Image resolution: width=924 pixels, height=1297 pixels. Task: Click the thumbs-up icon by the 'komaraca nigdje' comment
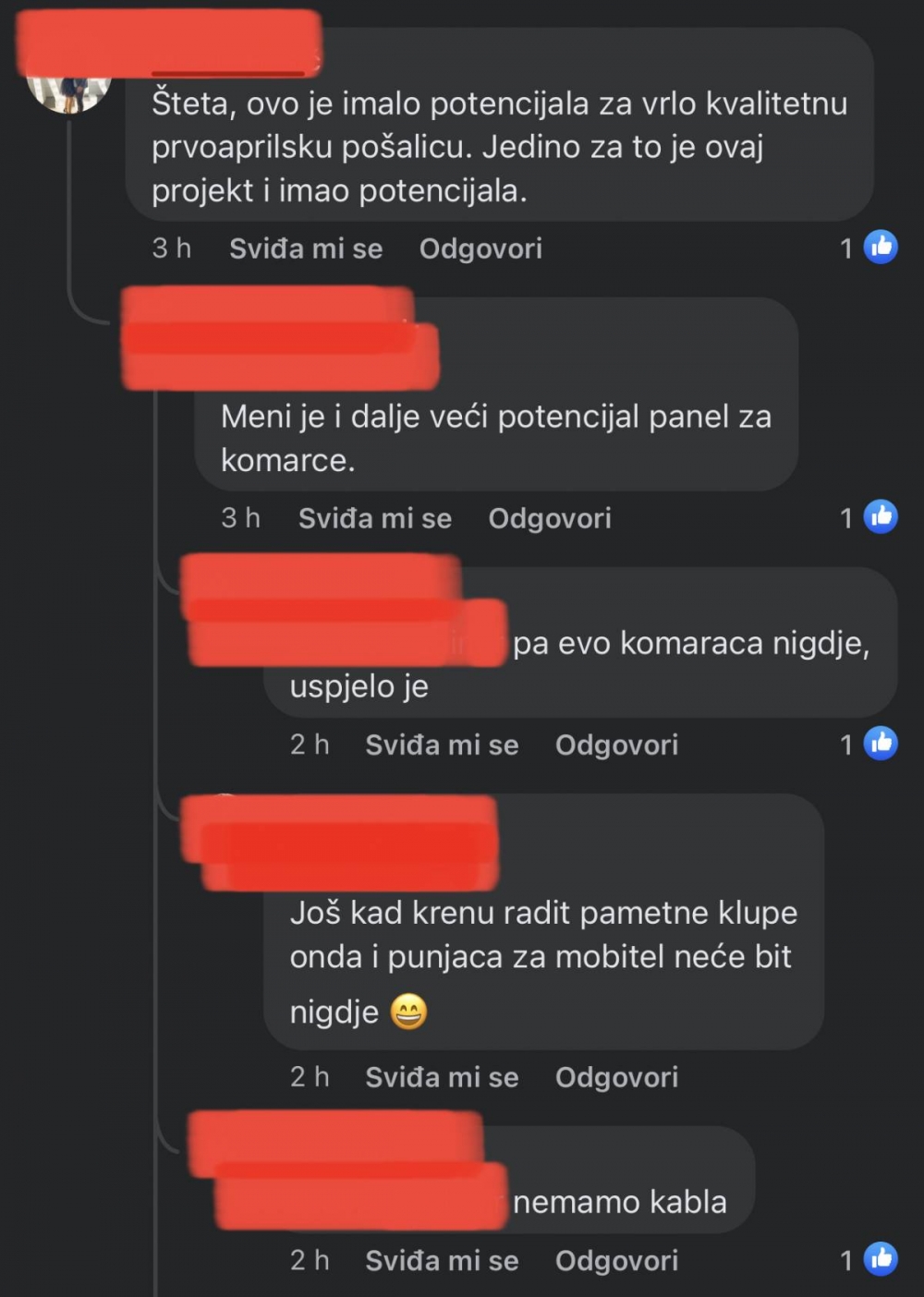tap(881, 744)
